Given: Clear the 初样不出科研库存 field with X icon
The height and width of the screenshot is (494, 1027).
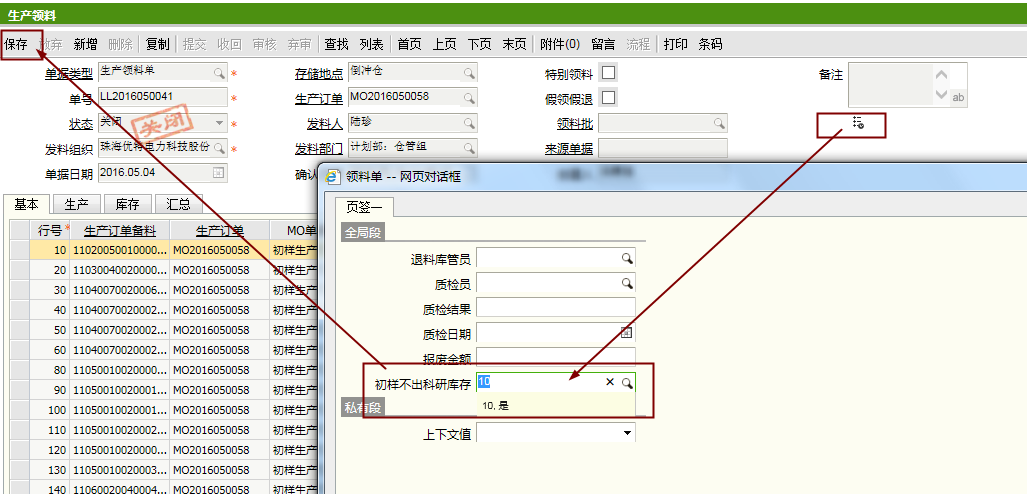Looking at the screenshot, I should pos(610,382).
